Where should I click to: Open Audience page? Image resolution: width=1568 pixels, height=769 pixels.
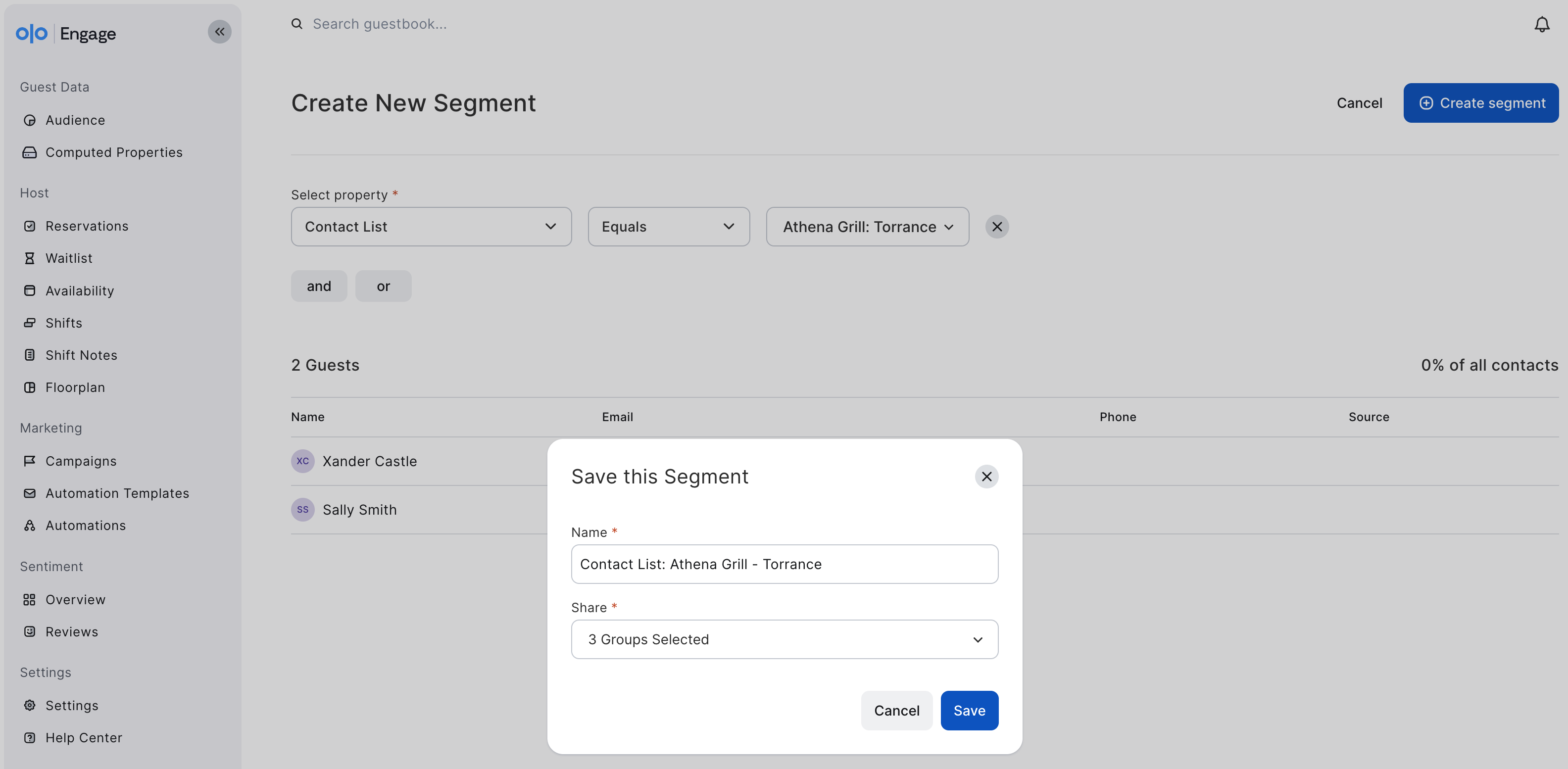pos(75,120)
